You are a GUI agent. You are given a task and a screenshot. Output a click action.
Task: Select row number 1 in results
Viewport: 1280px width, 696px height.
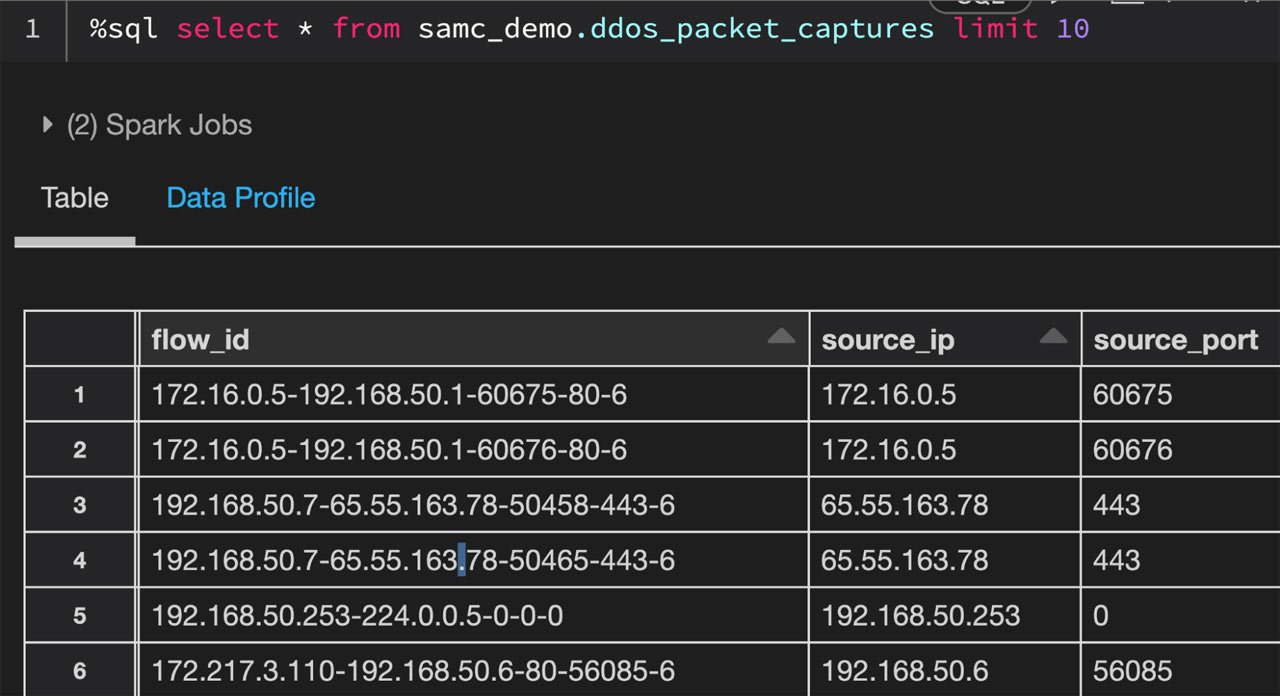coord(80,395)
